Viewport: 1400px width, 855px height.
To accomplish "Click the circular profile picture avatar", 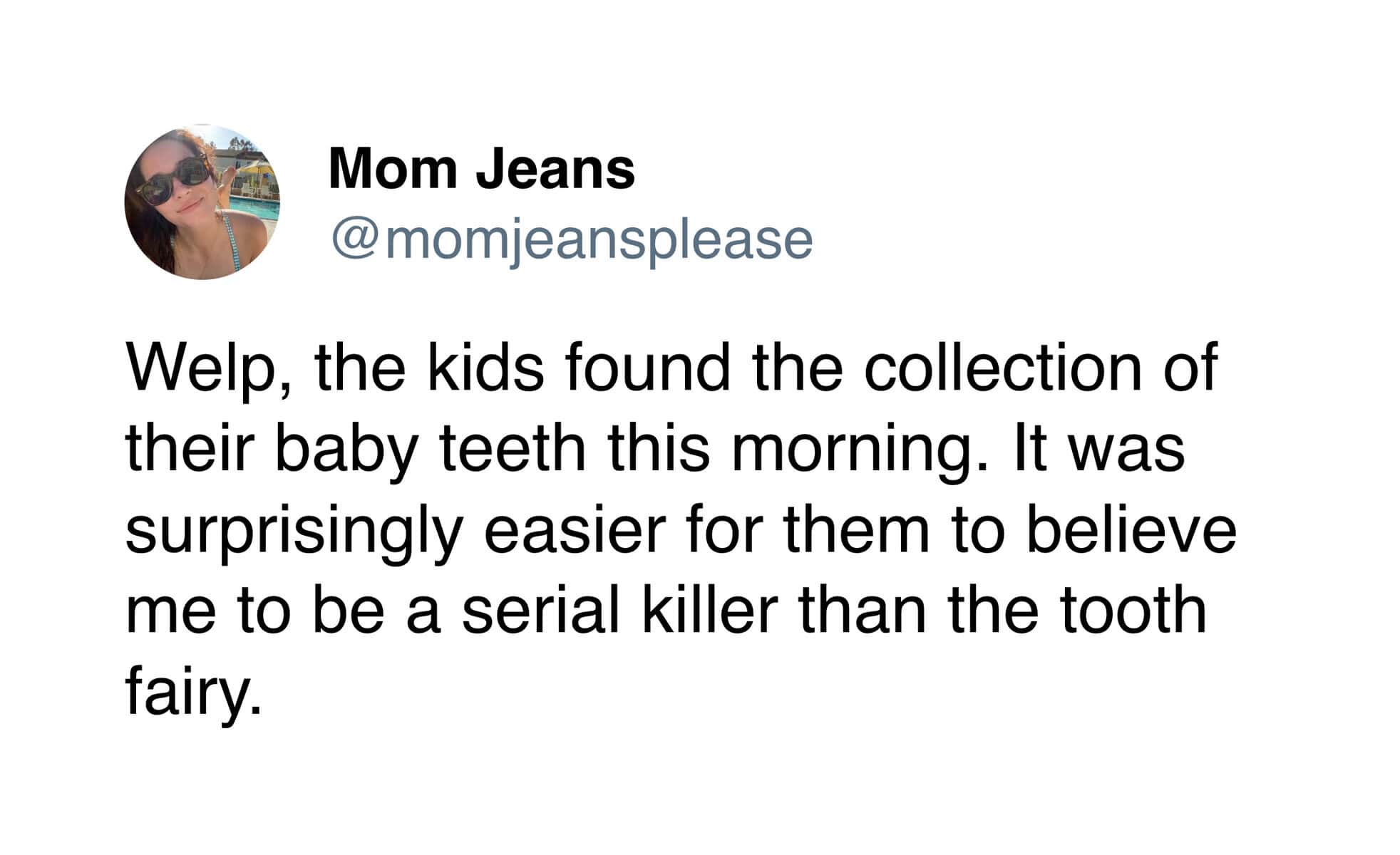I will (202, 202).
